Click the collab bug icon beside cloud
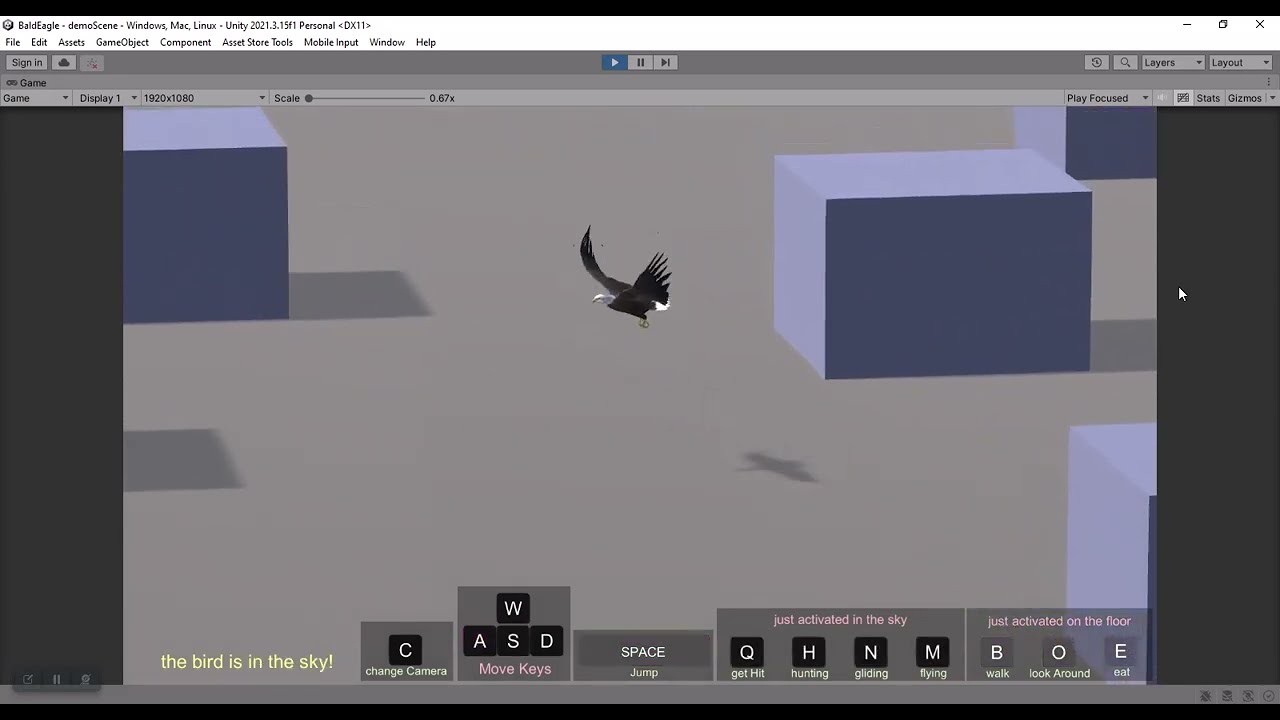Image resolution: width=1280 pixels, height=720 pixels. (91, 62)
